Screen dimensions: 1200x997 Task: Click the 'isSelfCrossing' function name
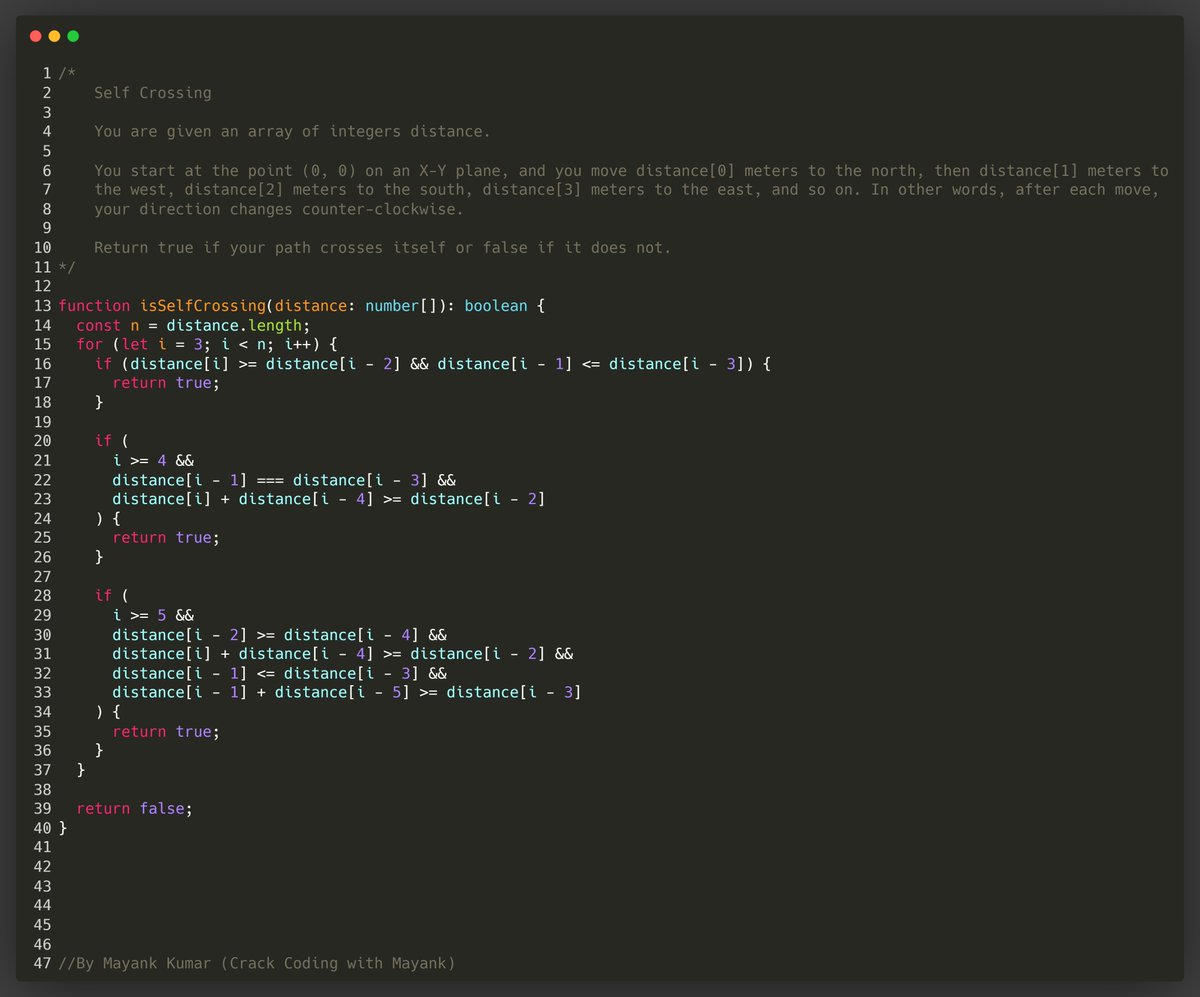point(203,305)
